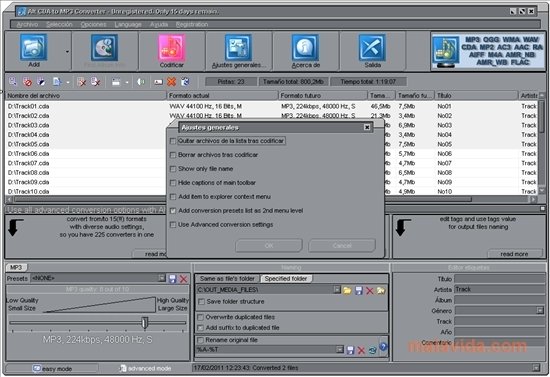
Task: Expand the Presets <NONE> dropdown
Action: click(161, 278)
